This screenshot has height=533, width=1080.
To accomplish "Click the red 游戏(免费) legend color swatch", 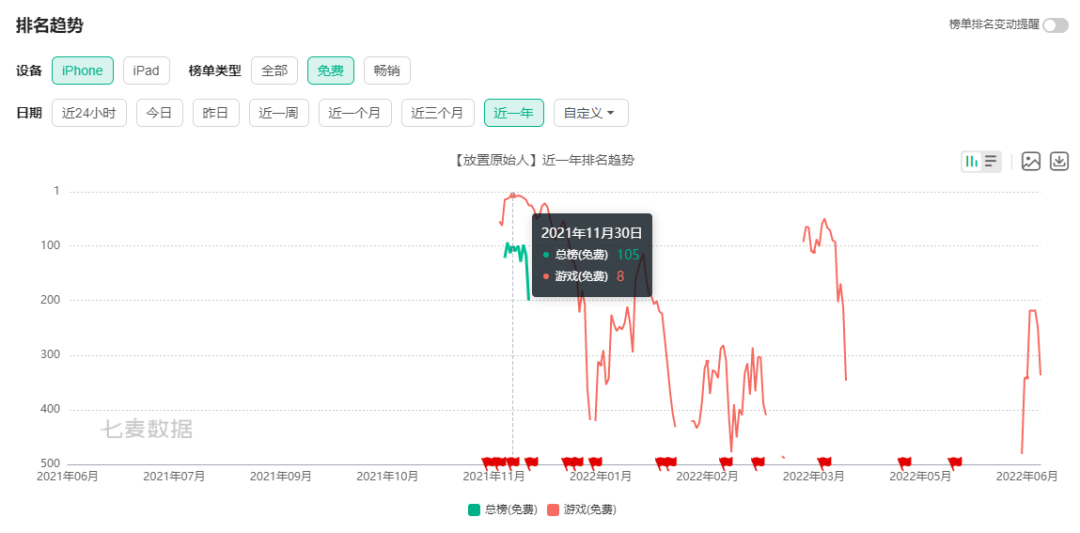I will pyautogui.click(x=553, y=510).
